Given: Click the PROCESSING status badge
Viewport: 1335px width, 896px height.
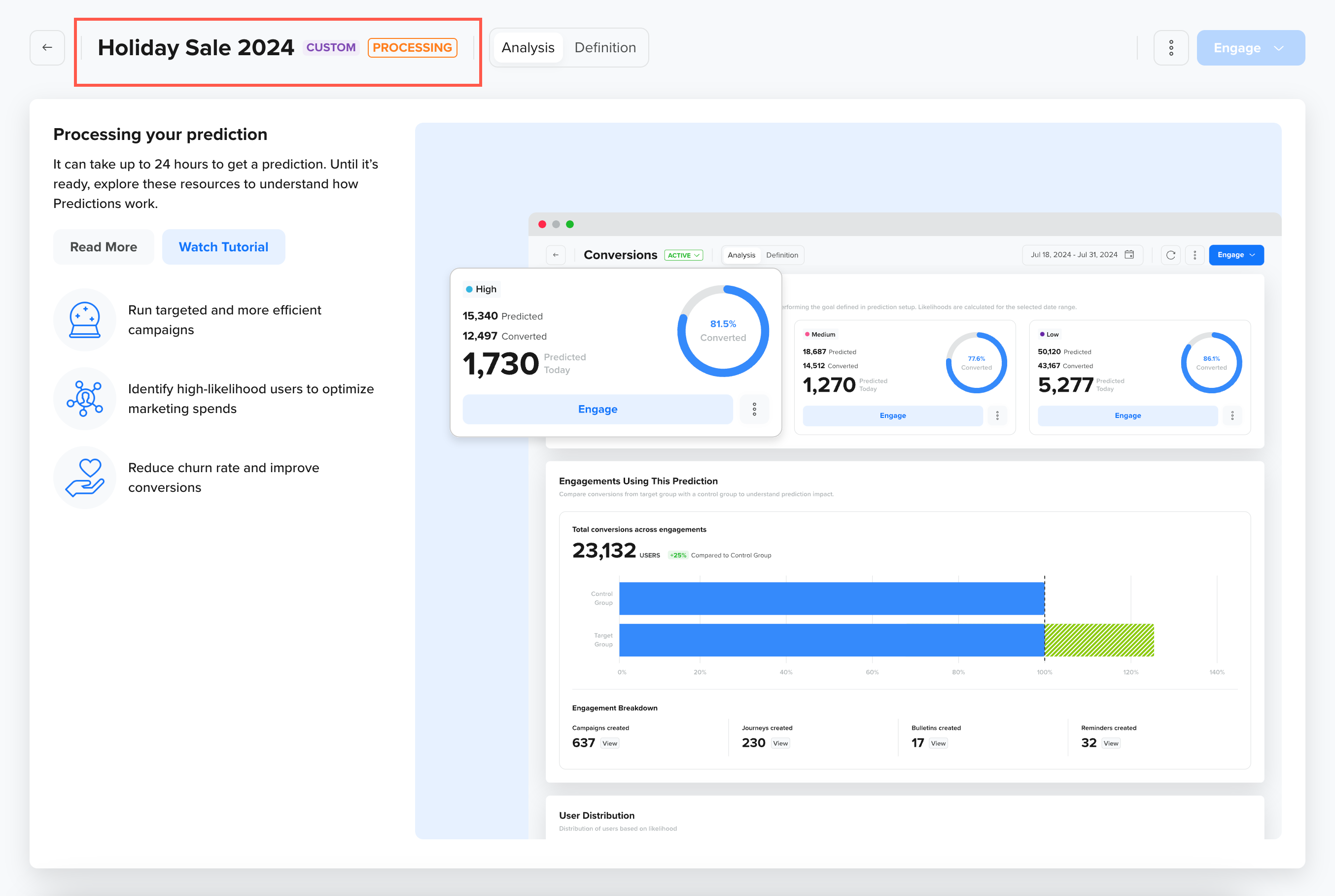Looking at the screenshot, I should point(412,47).
